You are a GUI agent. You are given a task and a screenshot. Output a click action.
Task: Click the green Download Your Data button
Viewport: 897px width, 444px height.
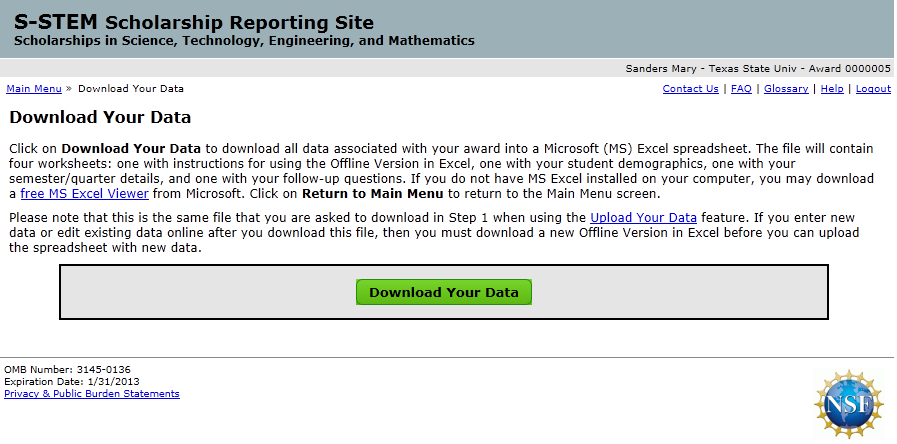coord(444,292)
